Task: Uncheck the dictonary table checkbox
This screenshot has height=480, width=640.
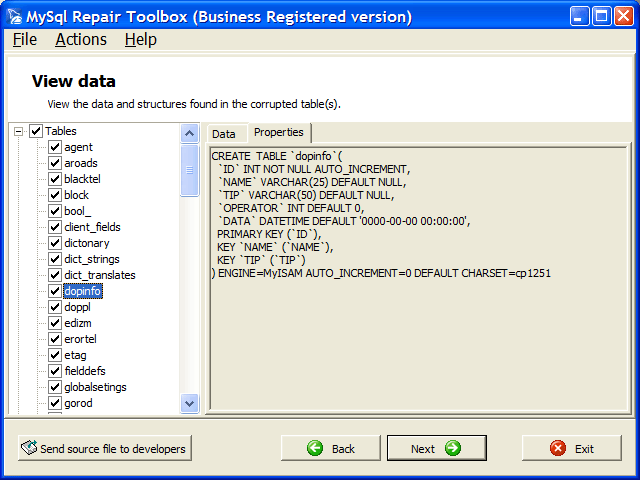Action: tap(55, 243)
